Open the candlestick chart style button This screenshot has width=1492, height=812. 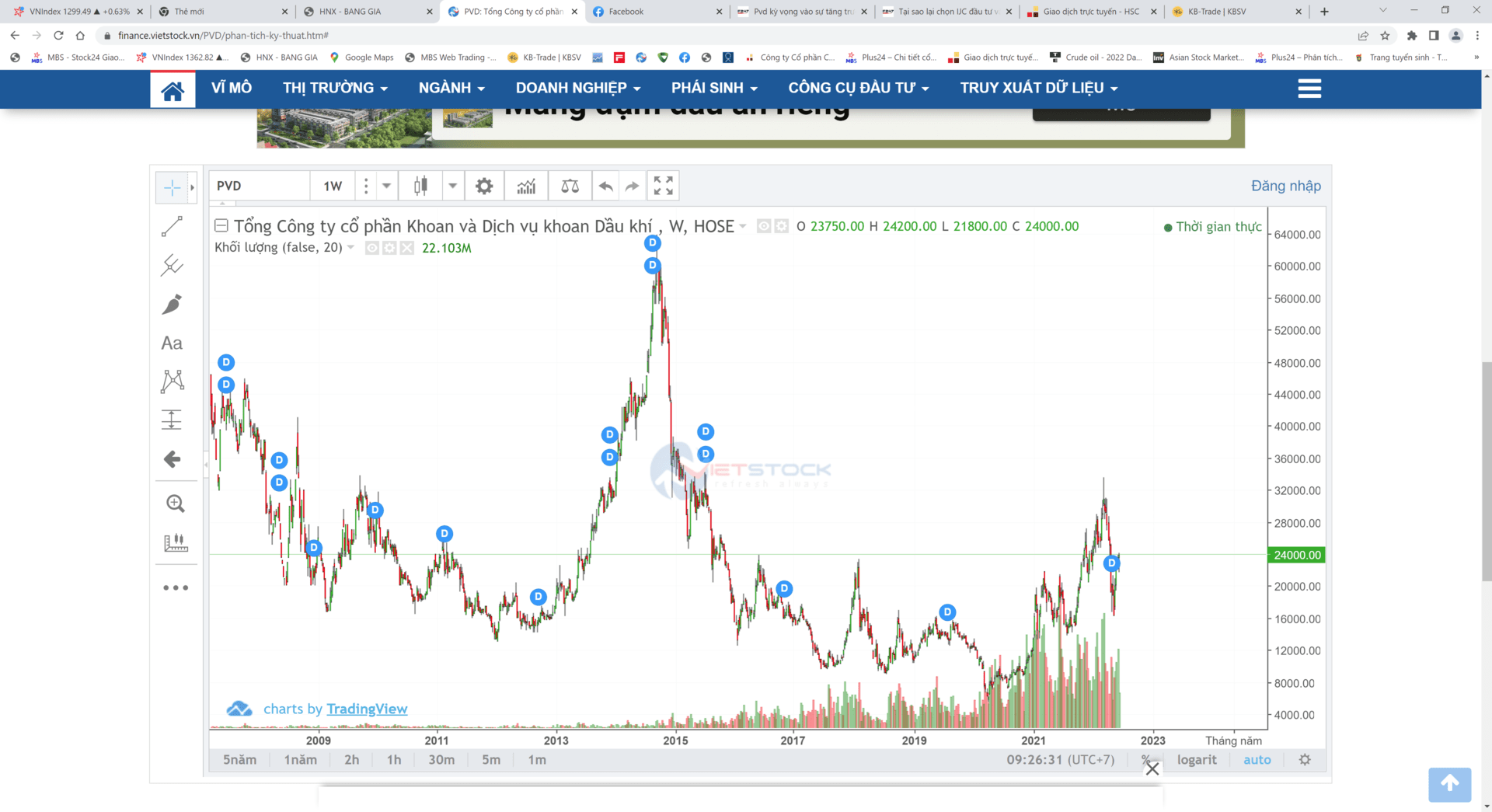pyautogui.click(x=420, y=186)
